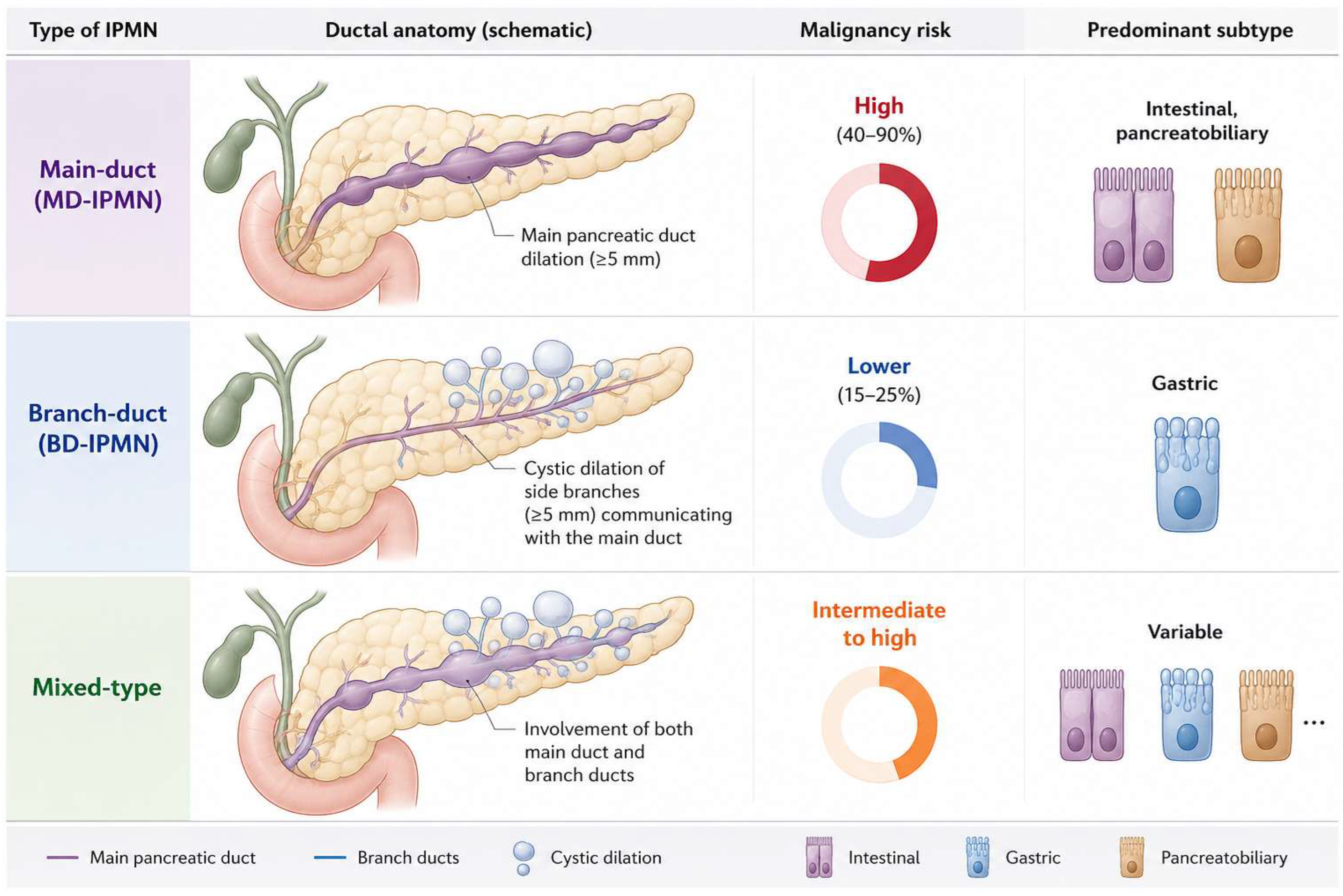
Task: Click the purple intestinal cell in the Mixed-type row
Action: (1092, 714)
